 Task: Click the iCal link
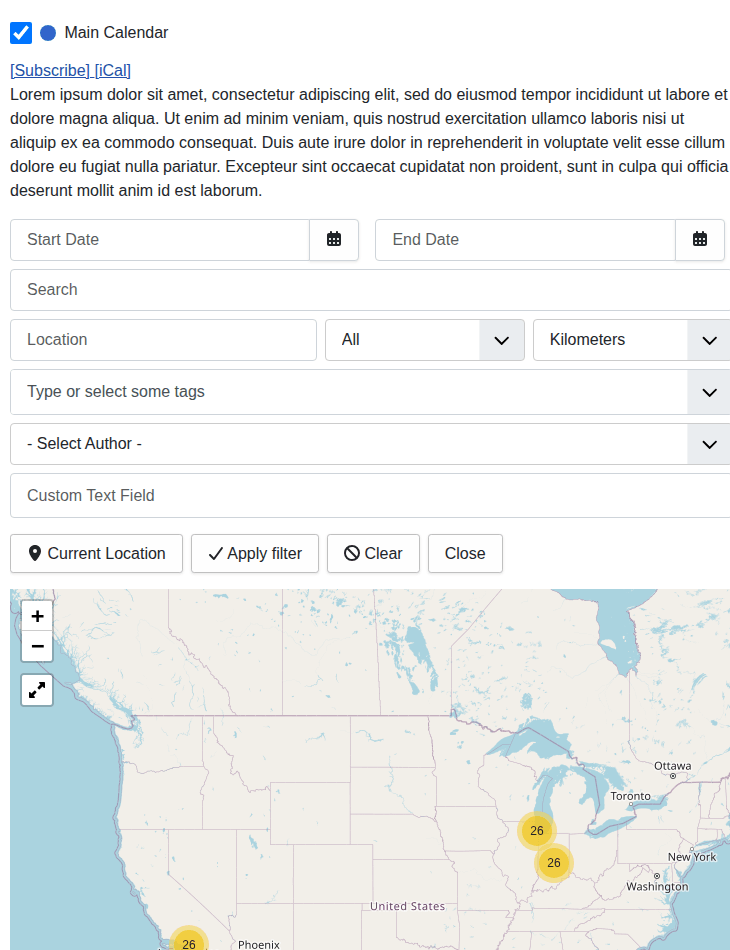coord(113,70)
